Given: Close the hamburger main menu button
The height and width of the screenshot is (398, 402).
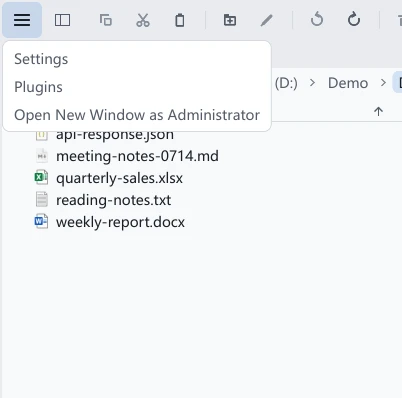Looking at the screenshot, I should [22, 20].
